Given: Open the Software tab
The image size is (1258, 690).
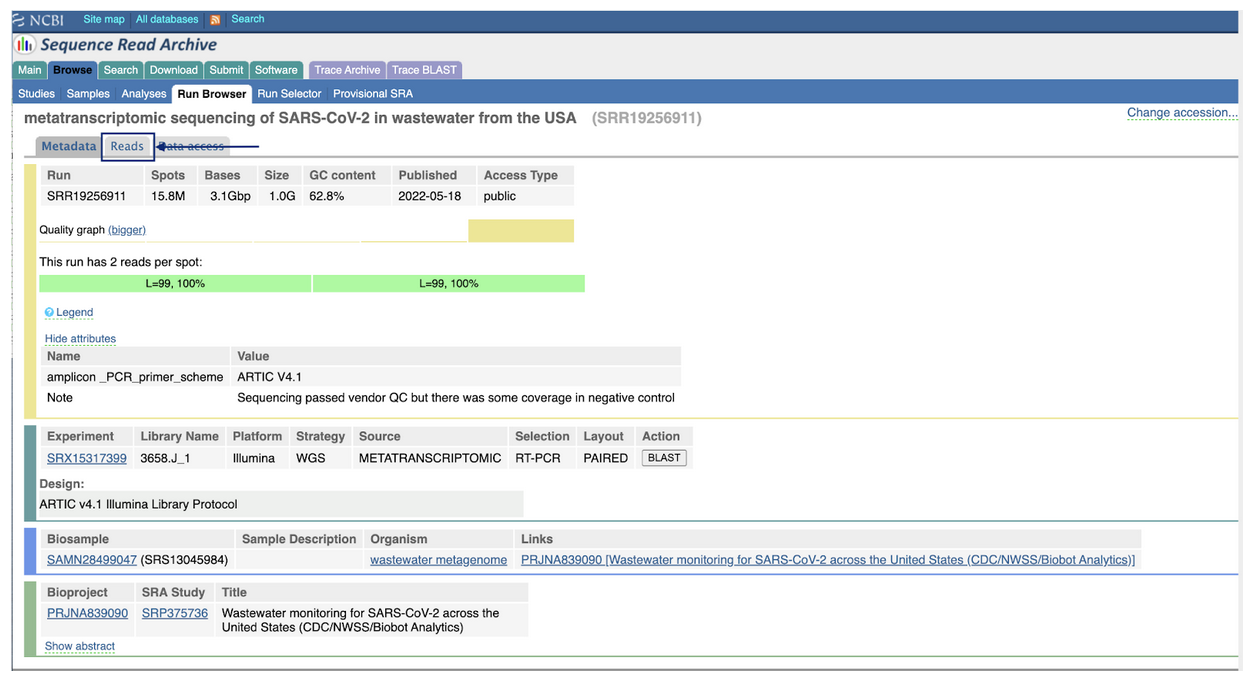Looking at the screenshot, I should [276, 70].
